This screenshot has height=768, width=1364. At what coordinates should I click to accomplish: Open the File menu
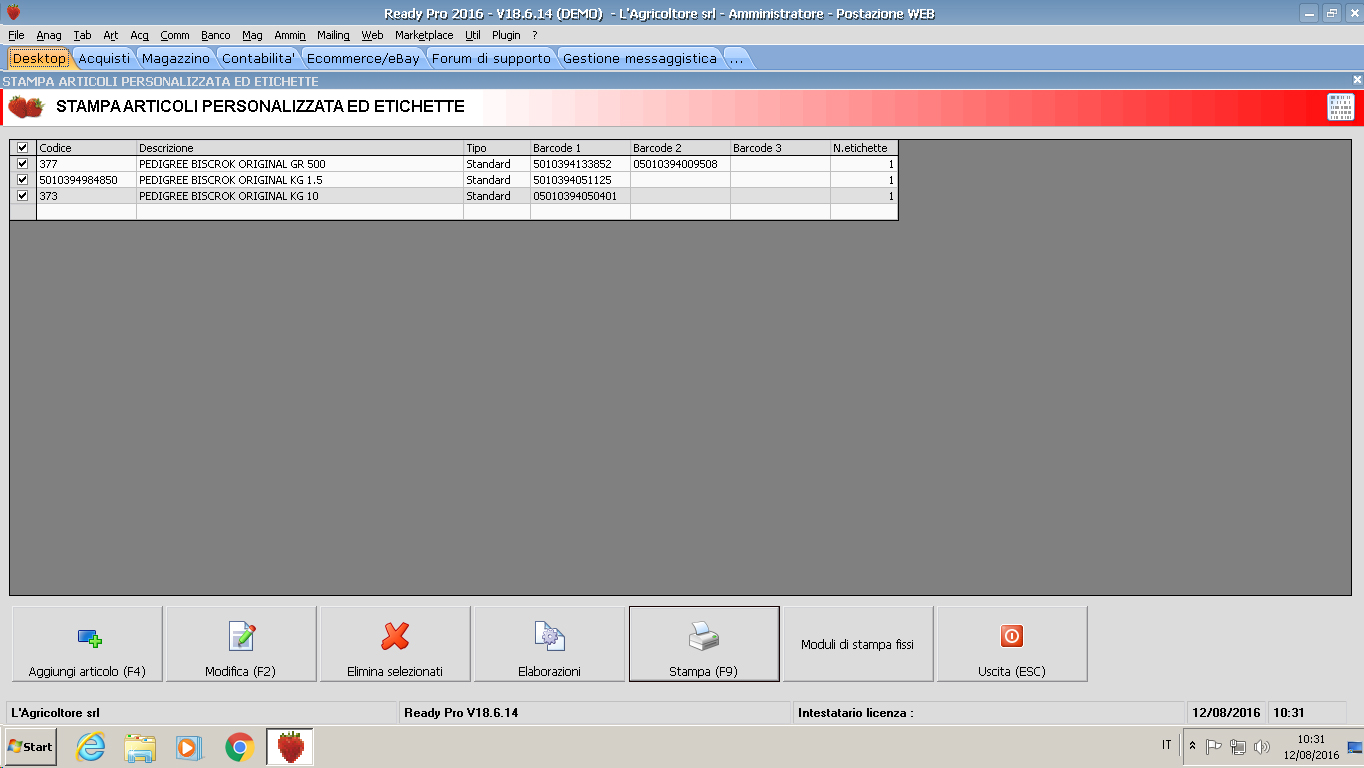point(16,35)
